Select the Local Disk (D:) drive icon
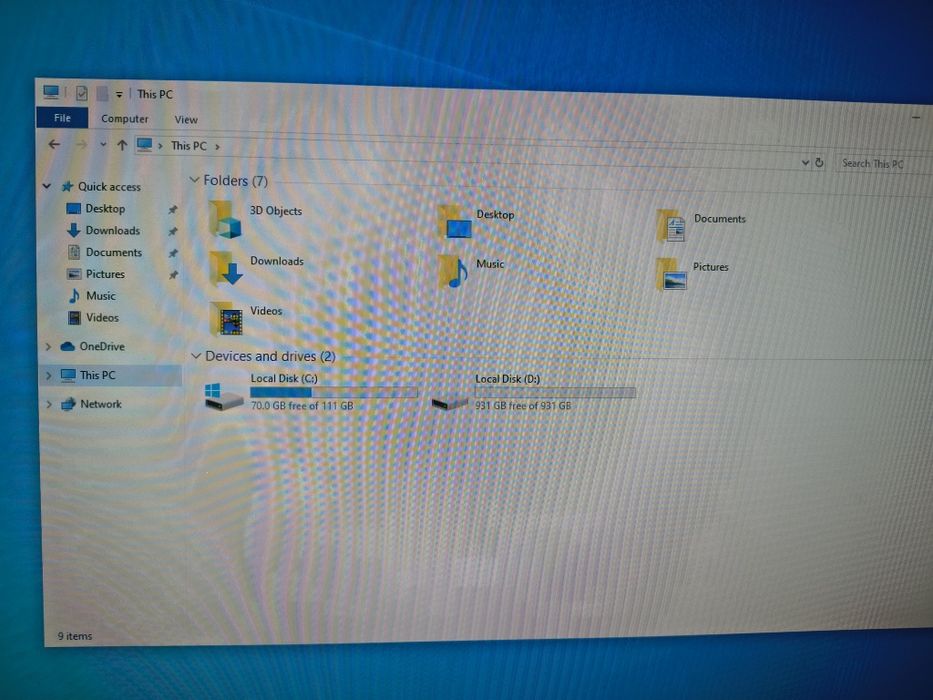The image size is (933, 700). (x=450, y=402)
